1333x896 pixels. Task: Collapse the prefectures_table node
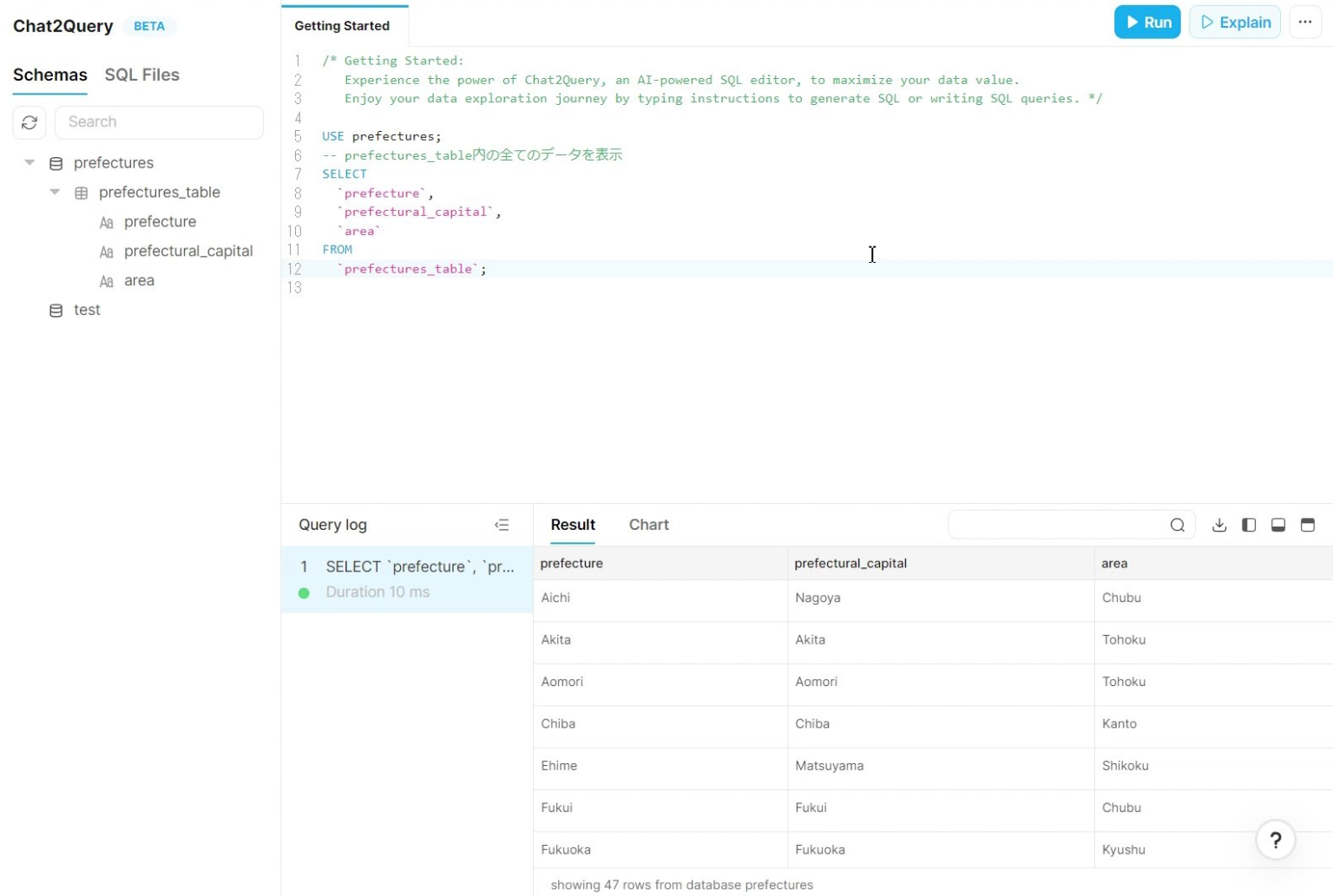point(55,193)
